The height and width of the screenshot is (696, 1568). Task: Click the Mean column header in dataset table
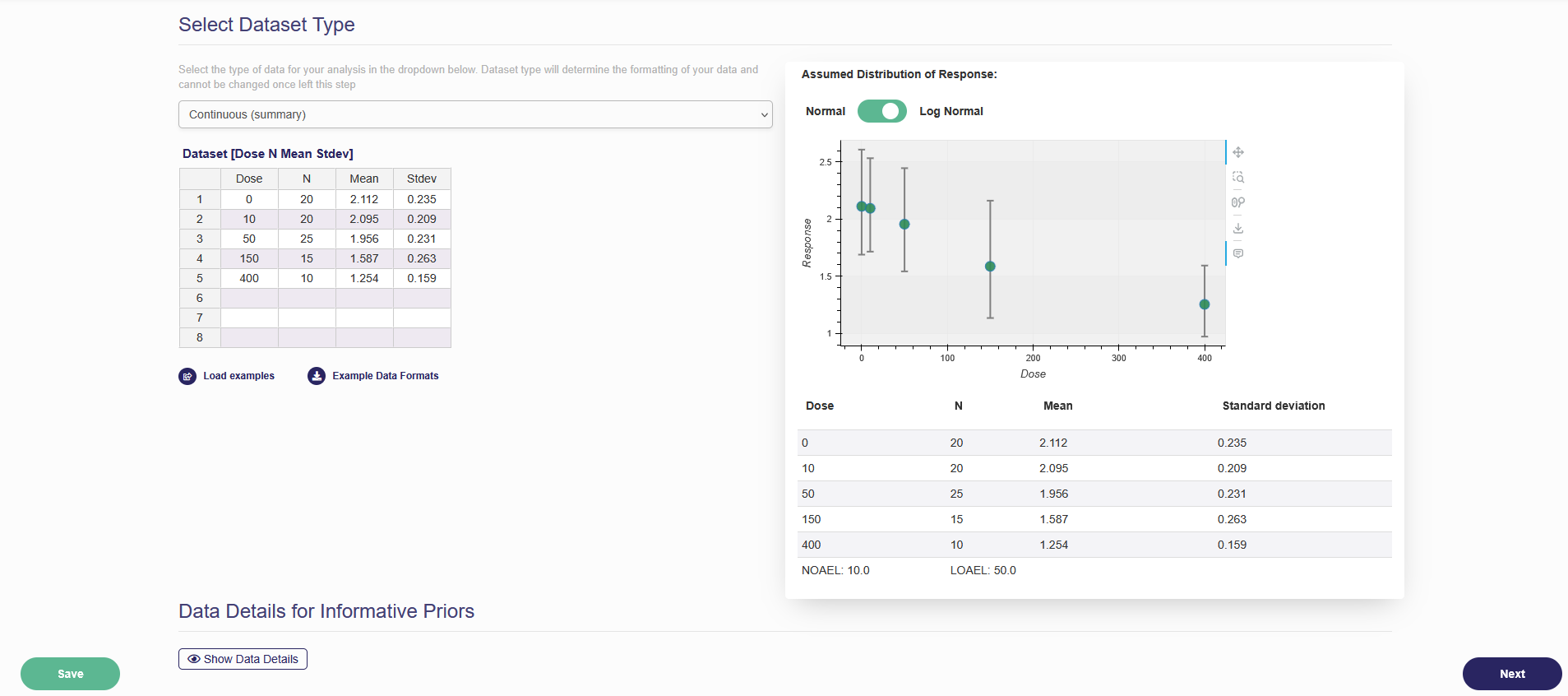pos(364,179)
